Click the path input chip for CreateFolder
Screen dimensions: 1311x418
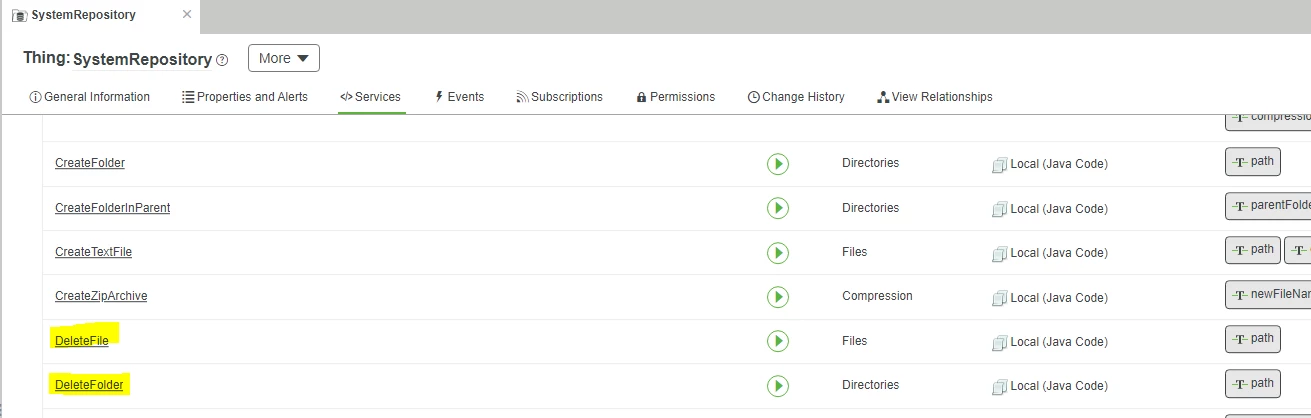point(1253,162)
